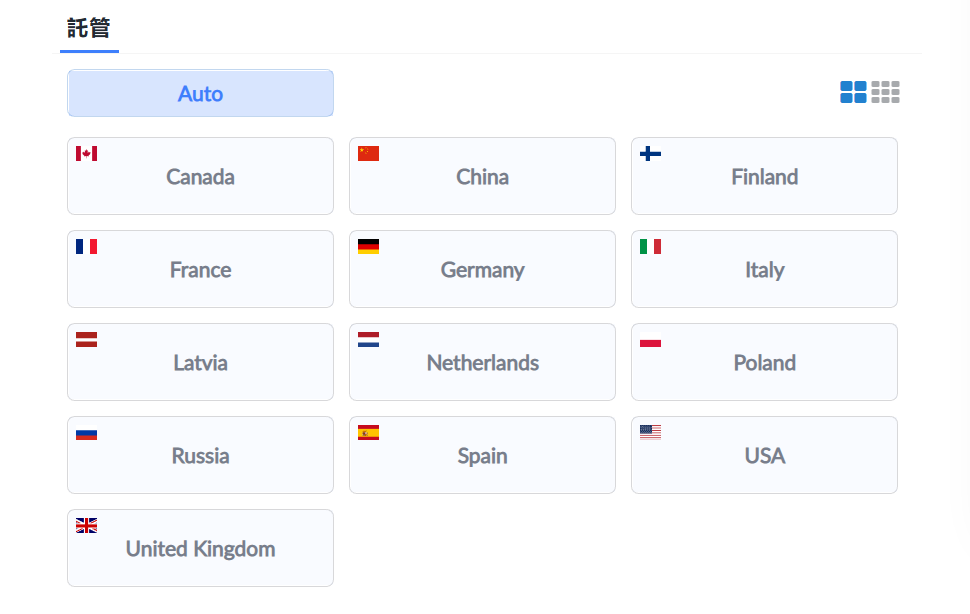Click the Netherlands flag icon

coord(368,340)
